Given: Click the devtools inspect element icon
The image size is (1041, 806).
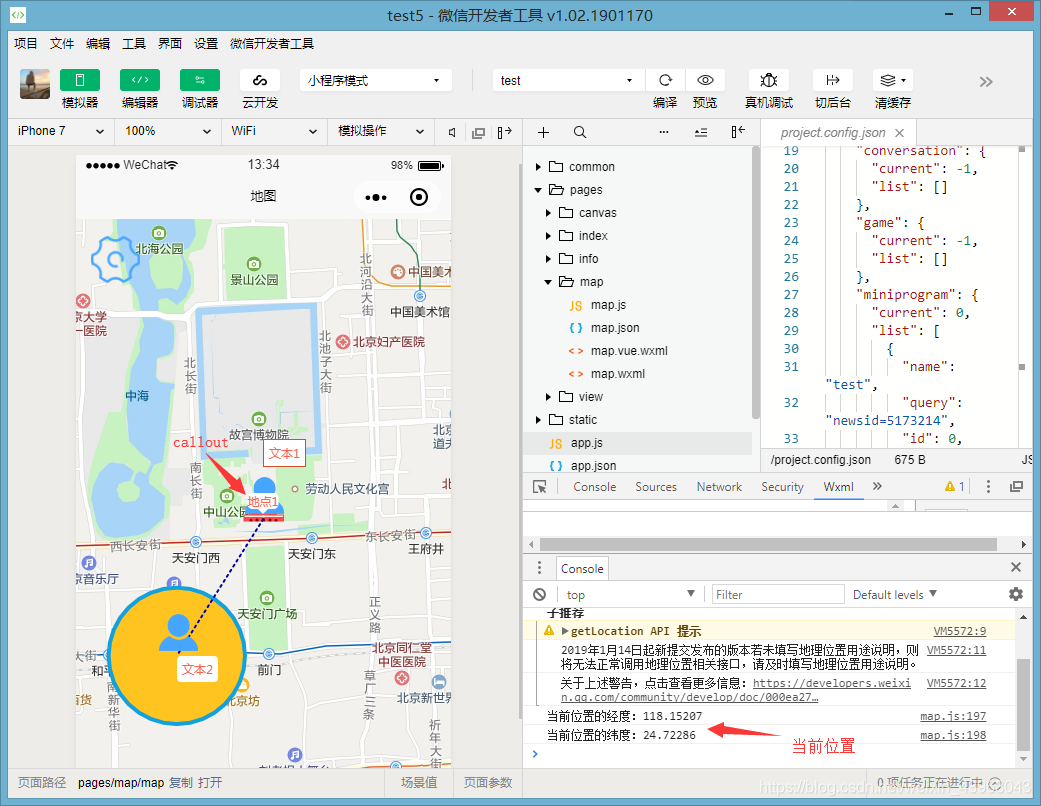Looking at the screenshot, I should pos(540,487).
